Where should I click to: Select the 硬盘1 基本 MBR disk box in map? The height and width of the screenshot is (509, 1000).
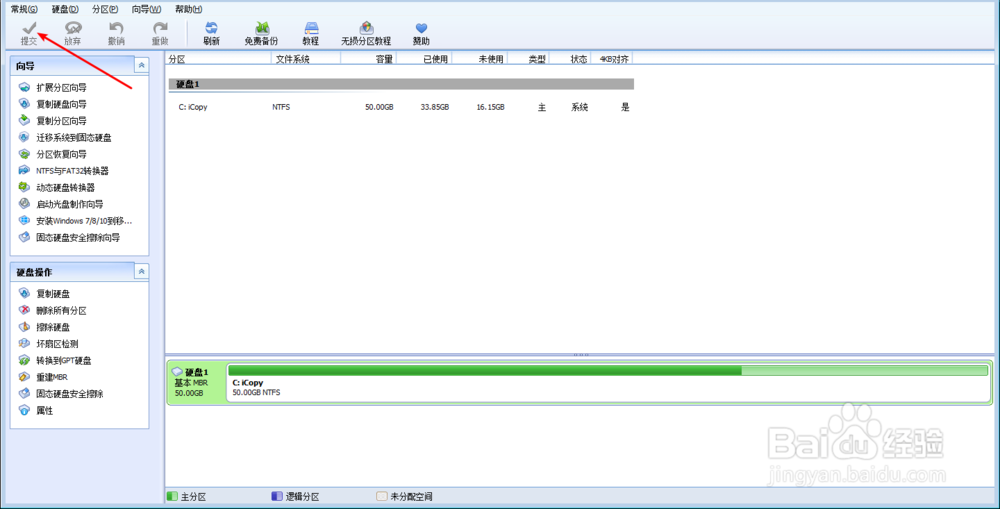pyautogui.click(x=196, y=383)
